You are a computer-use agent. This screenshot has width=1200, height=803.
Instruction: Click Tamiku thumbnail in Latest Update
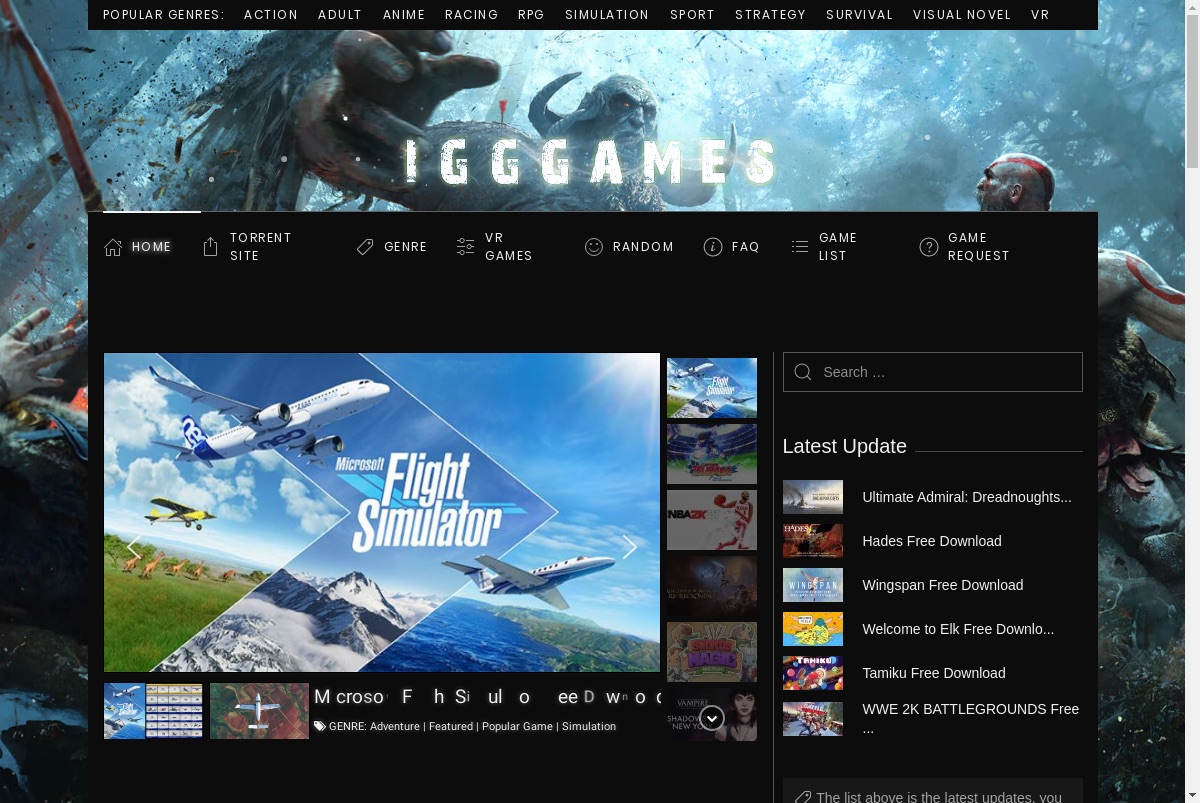pyautogui.click(x=813, y=673)
